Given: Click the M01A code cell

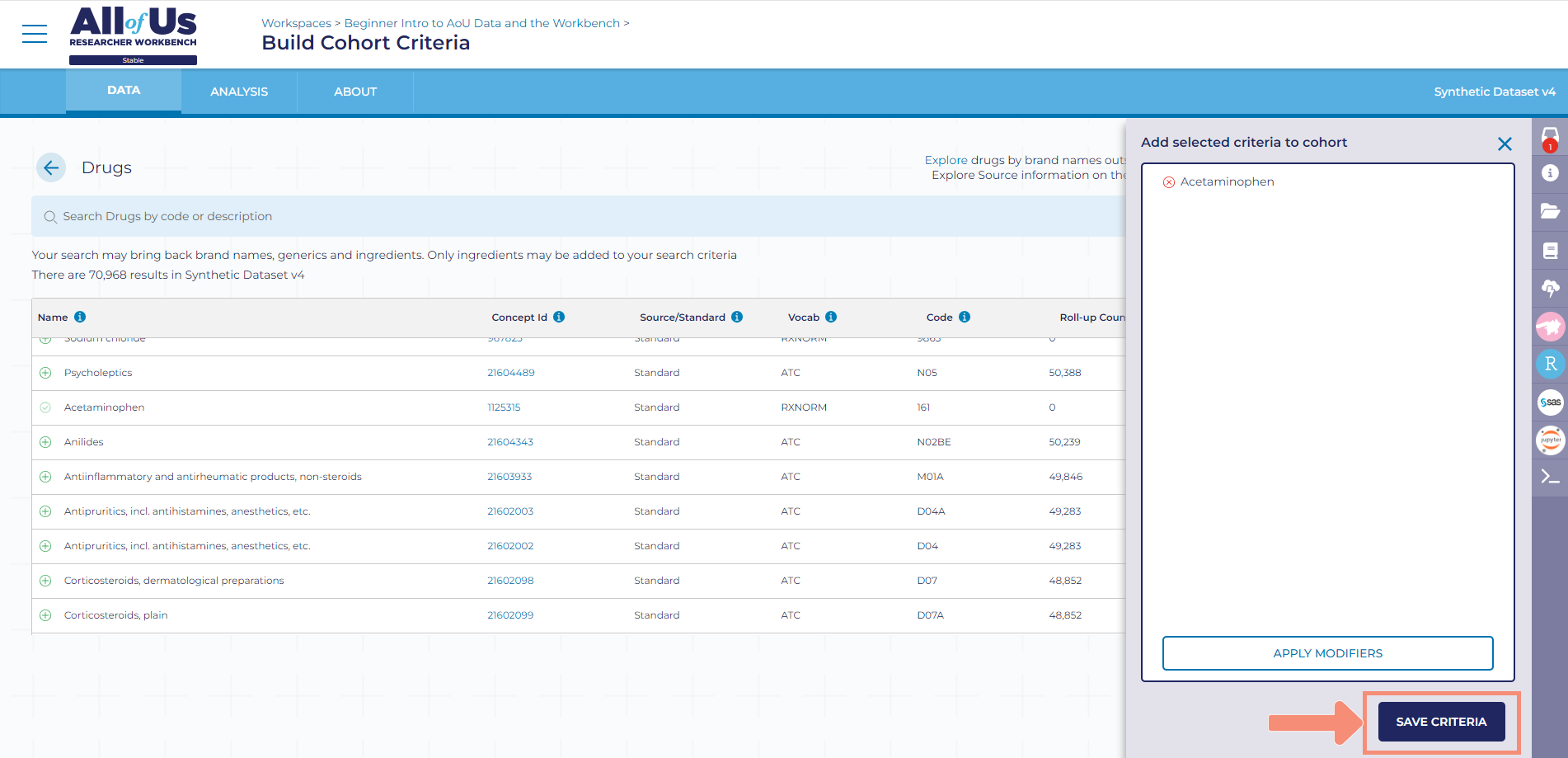Looking at the screenshot, I should point(930,477).
